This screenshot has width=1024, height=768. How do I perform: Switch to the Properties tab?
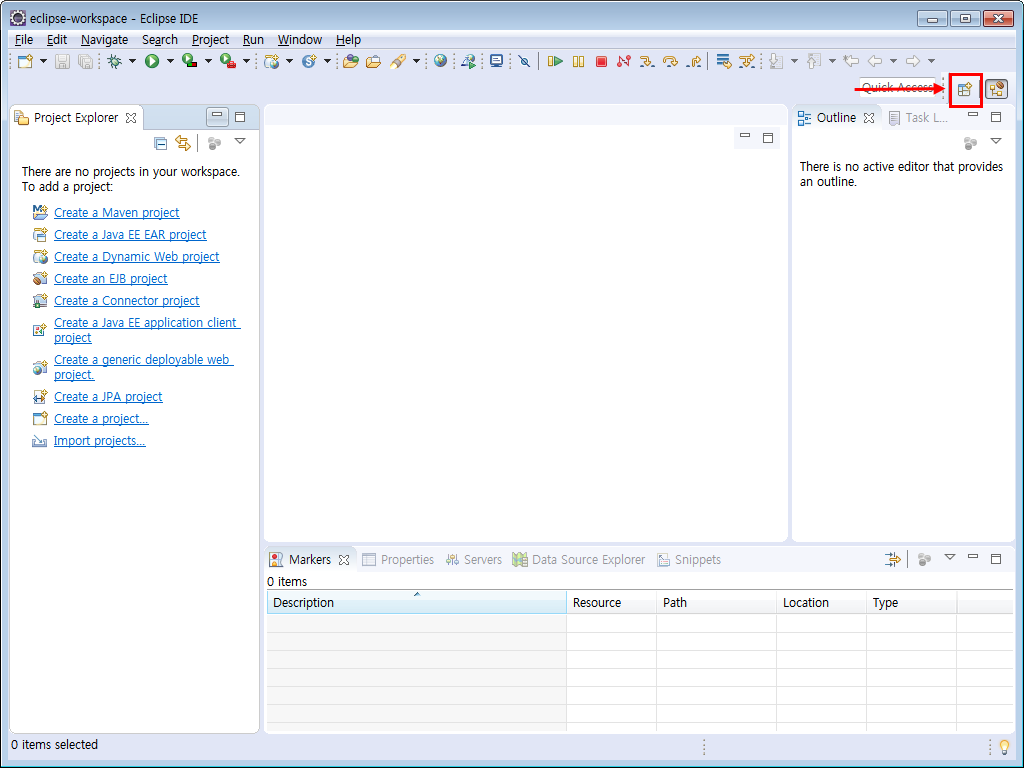398,560
